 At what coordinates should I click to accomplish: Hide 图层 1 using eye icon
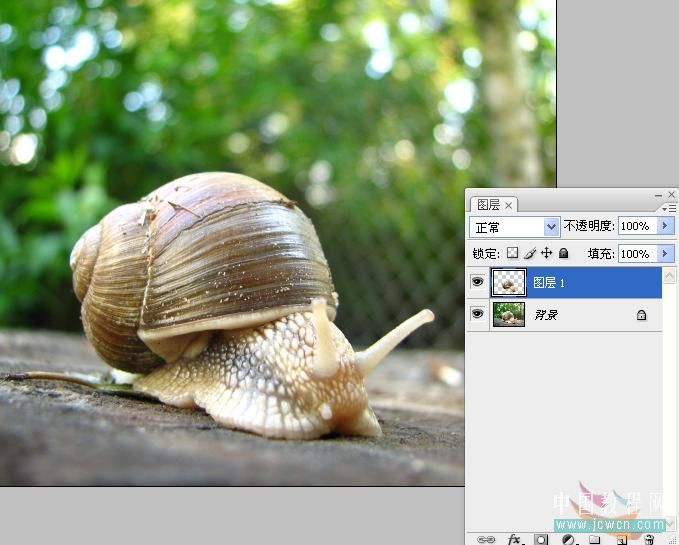[x=478, y=283]
